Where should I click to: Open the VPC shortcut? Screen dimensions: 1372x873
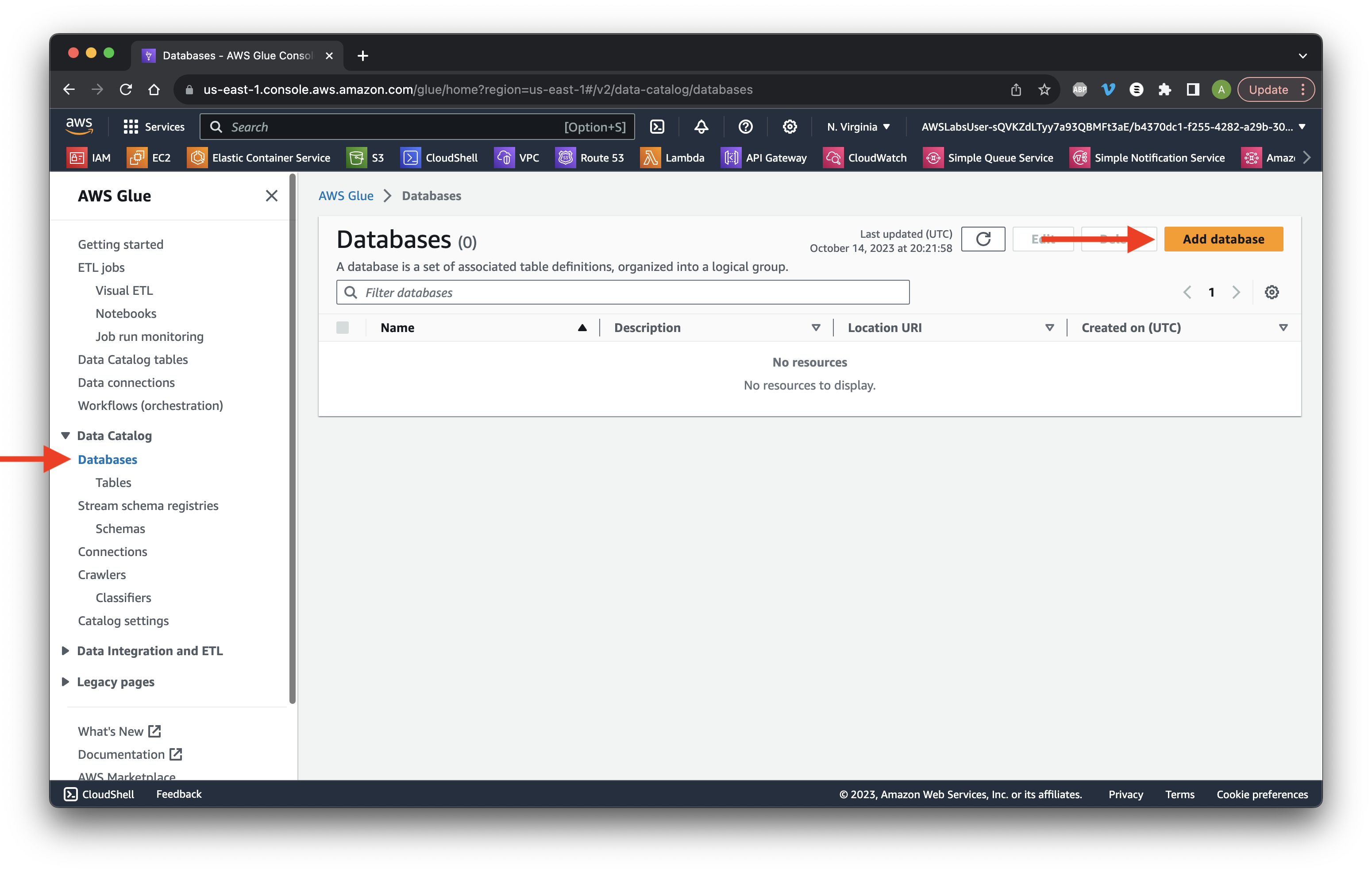[x=517, y=158]
